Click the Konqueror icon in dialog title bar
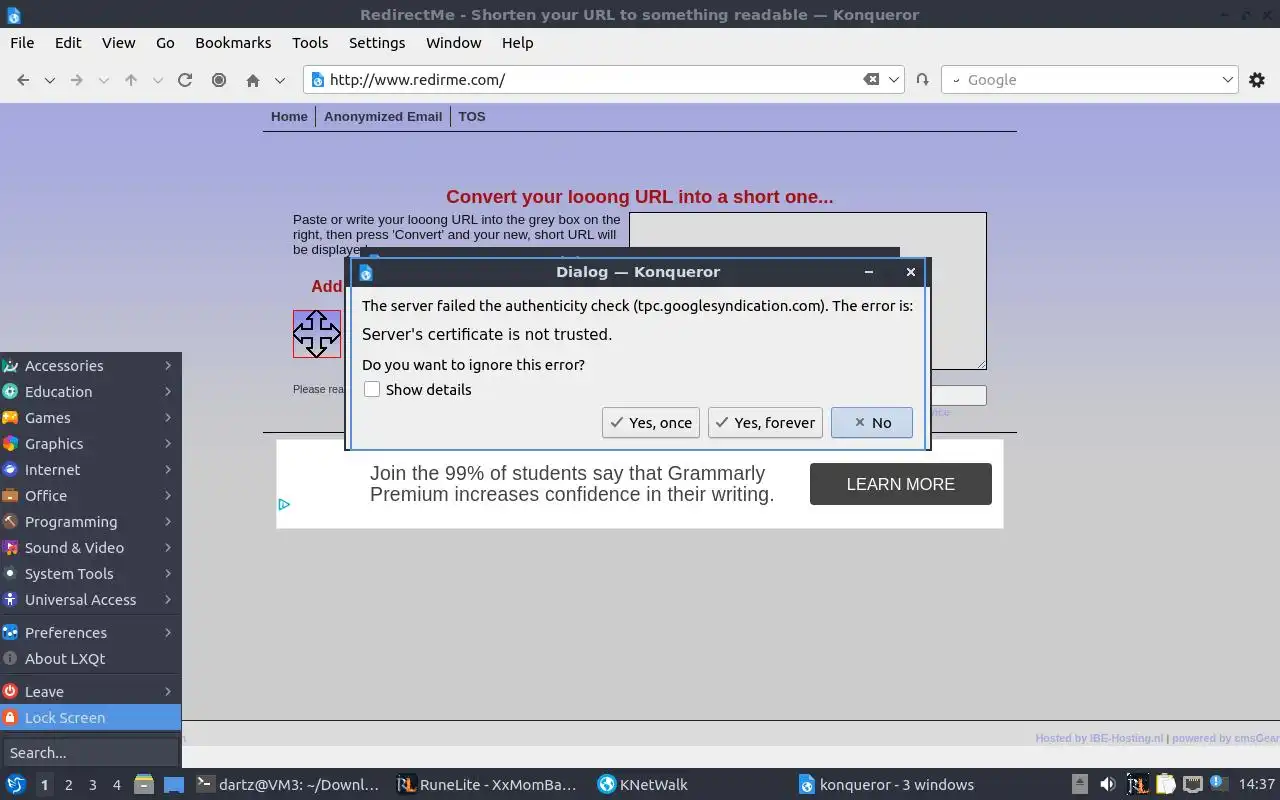 (366, 272)
